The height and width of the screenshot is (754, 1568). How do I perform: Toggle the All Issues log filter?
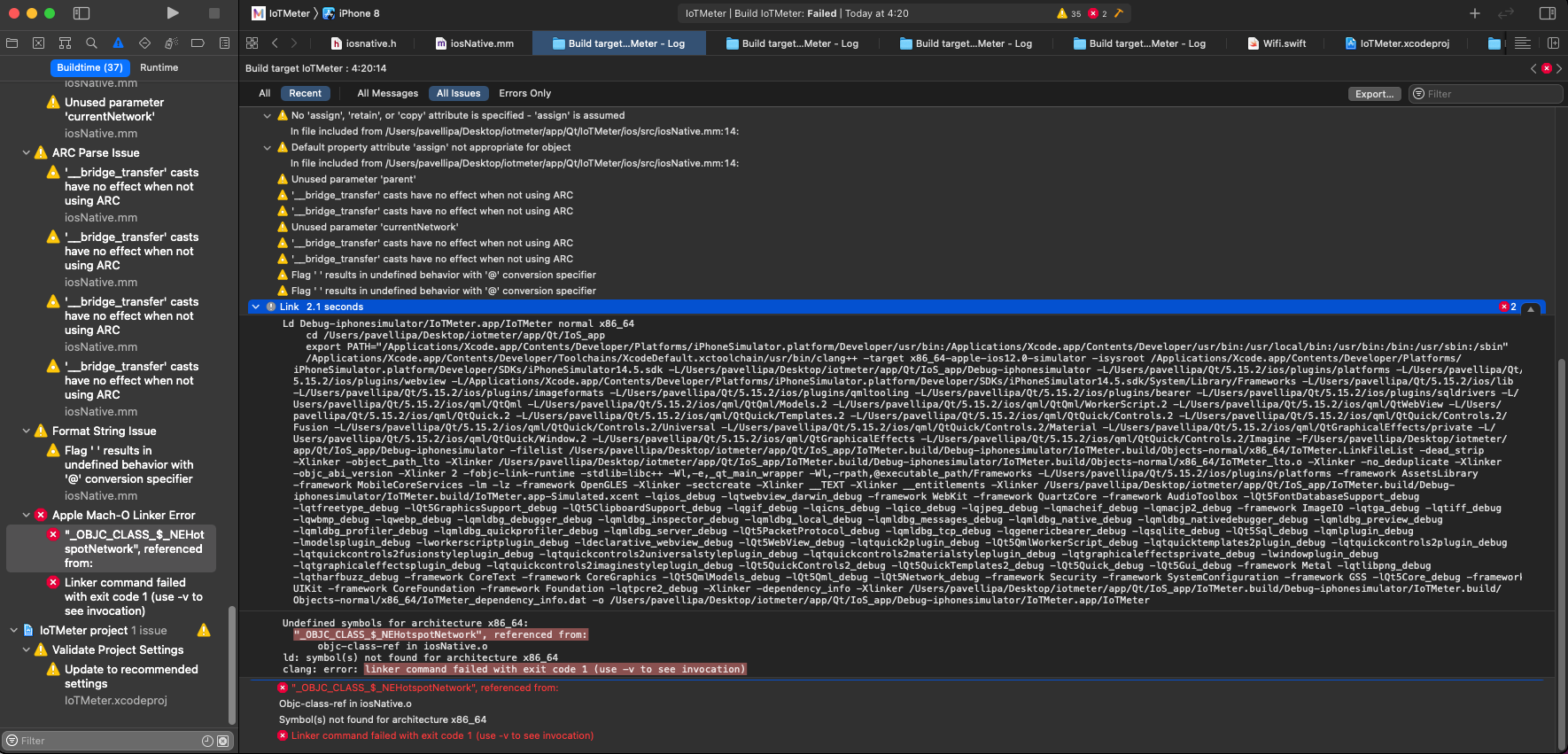coord(458,93)
